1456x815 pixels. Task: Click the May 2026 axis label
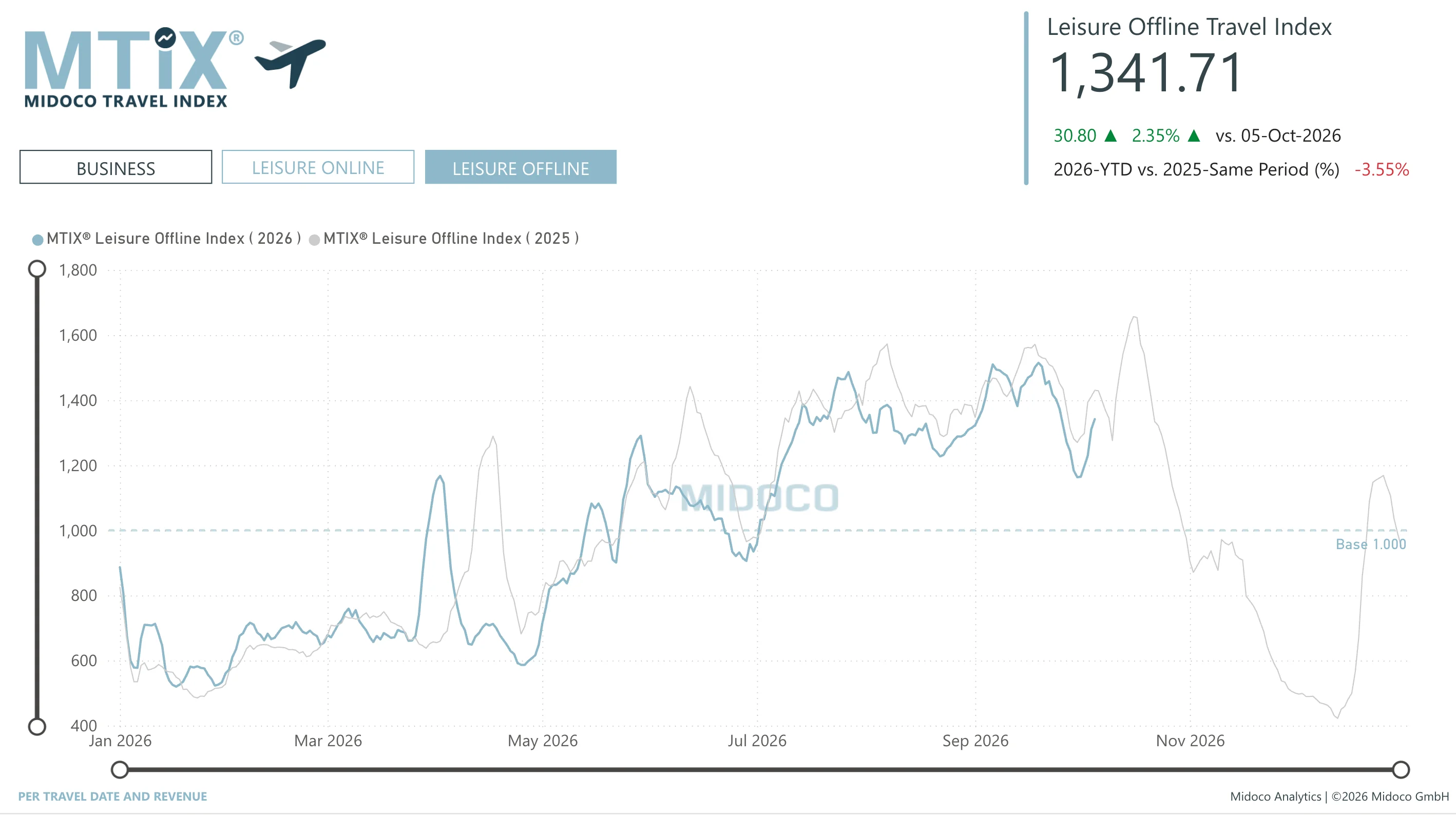pos(543,741)
